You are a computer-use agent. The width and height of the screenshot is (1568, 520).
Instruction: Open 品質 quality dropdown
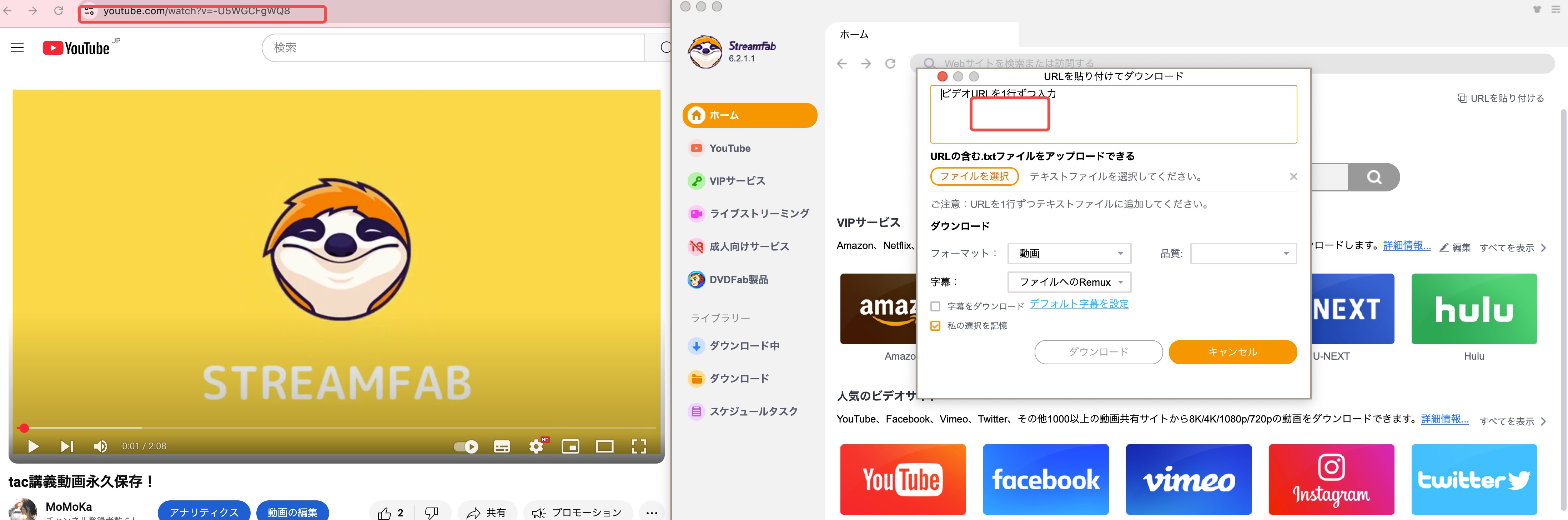pos(1243,253)
